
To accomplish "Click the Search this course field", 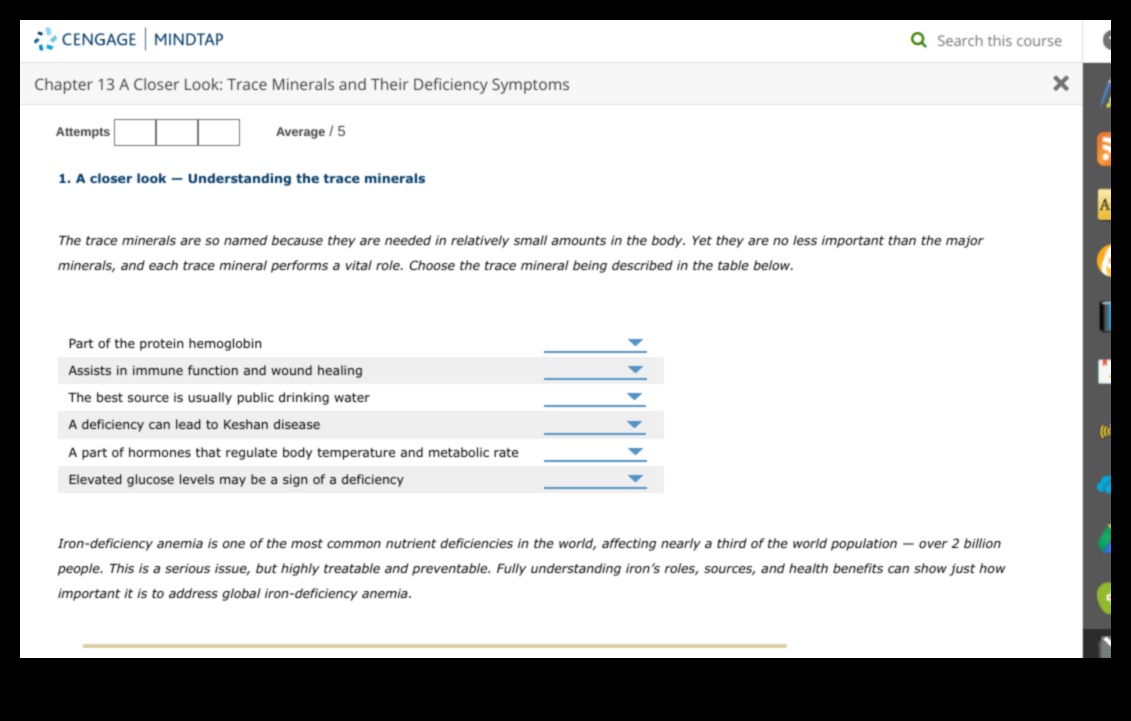I will pos(998,41).
